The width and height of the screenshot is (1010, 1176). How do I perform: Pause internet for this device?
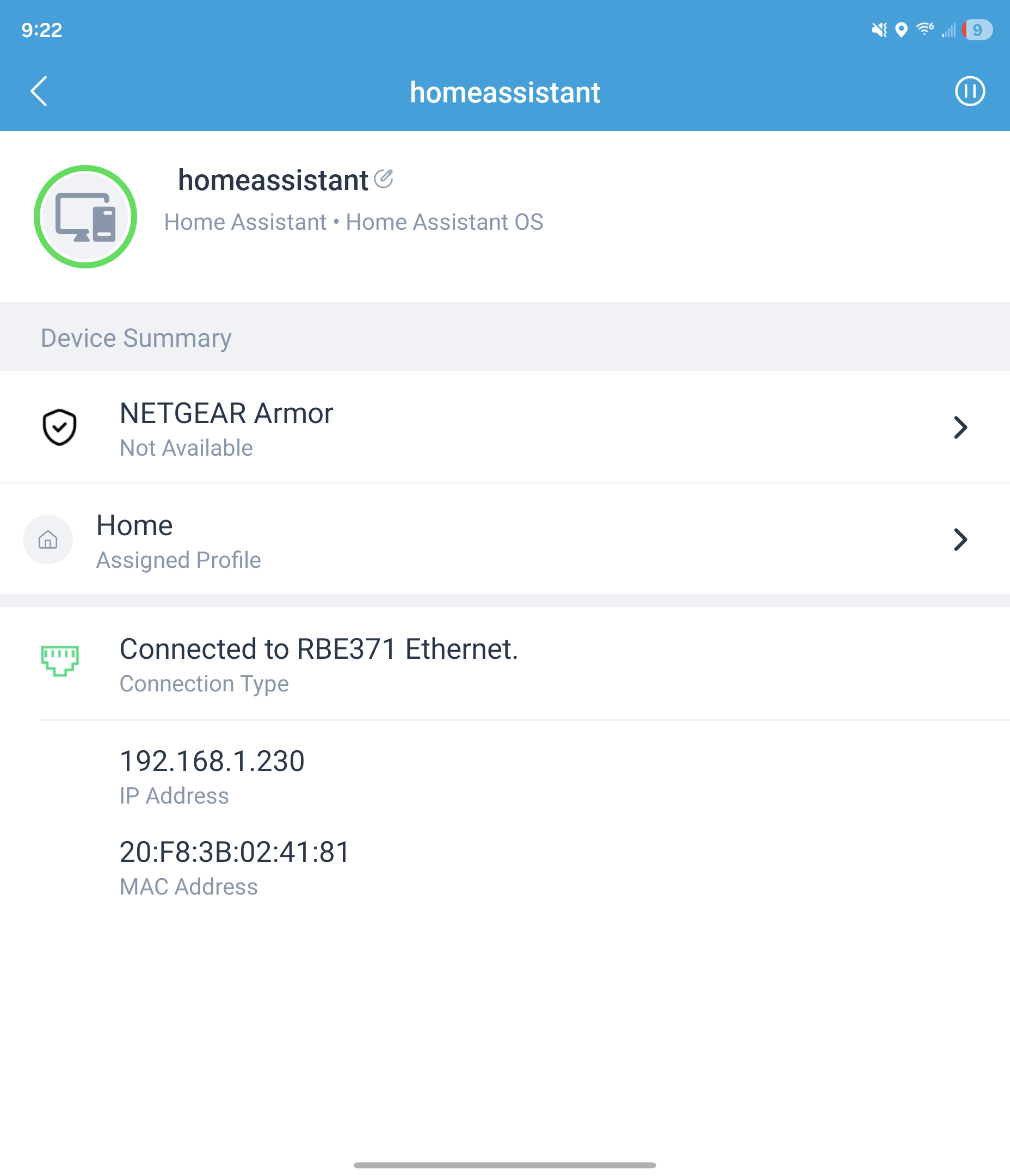click(x=969, y=91)
